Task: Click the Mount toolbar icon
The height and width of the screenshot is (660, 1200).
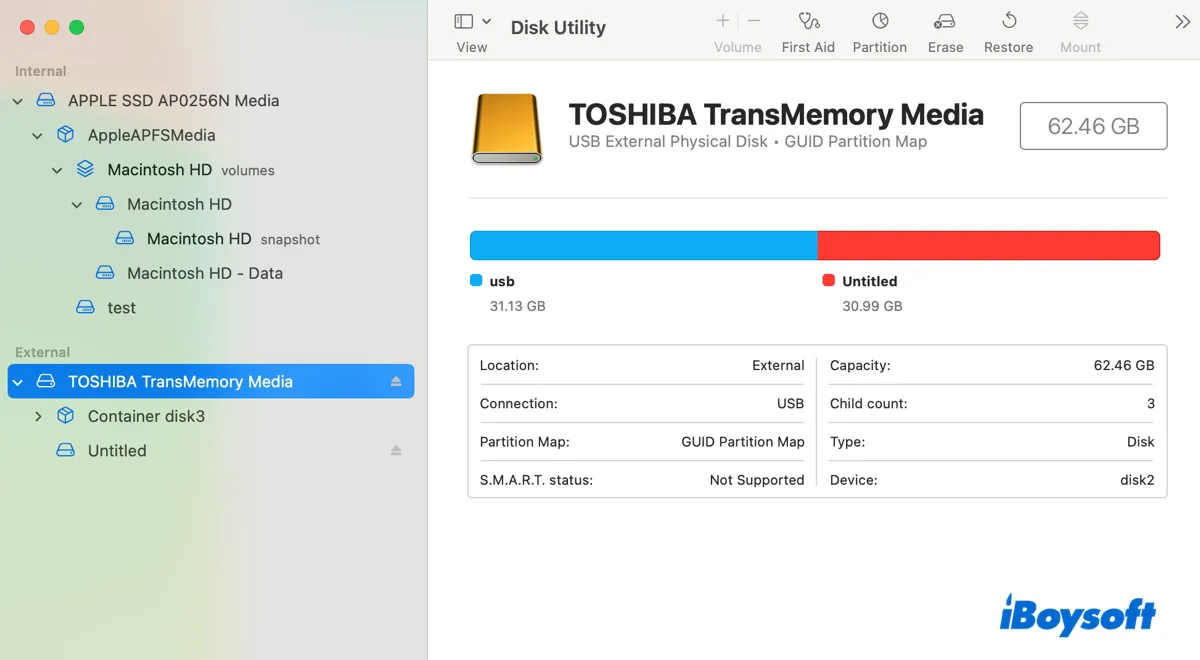Action: tap(1080, 21)
